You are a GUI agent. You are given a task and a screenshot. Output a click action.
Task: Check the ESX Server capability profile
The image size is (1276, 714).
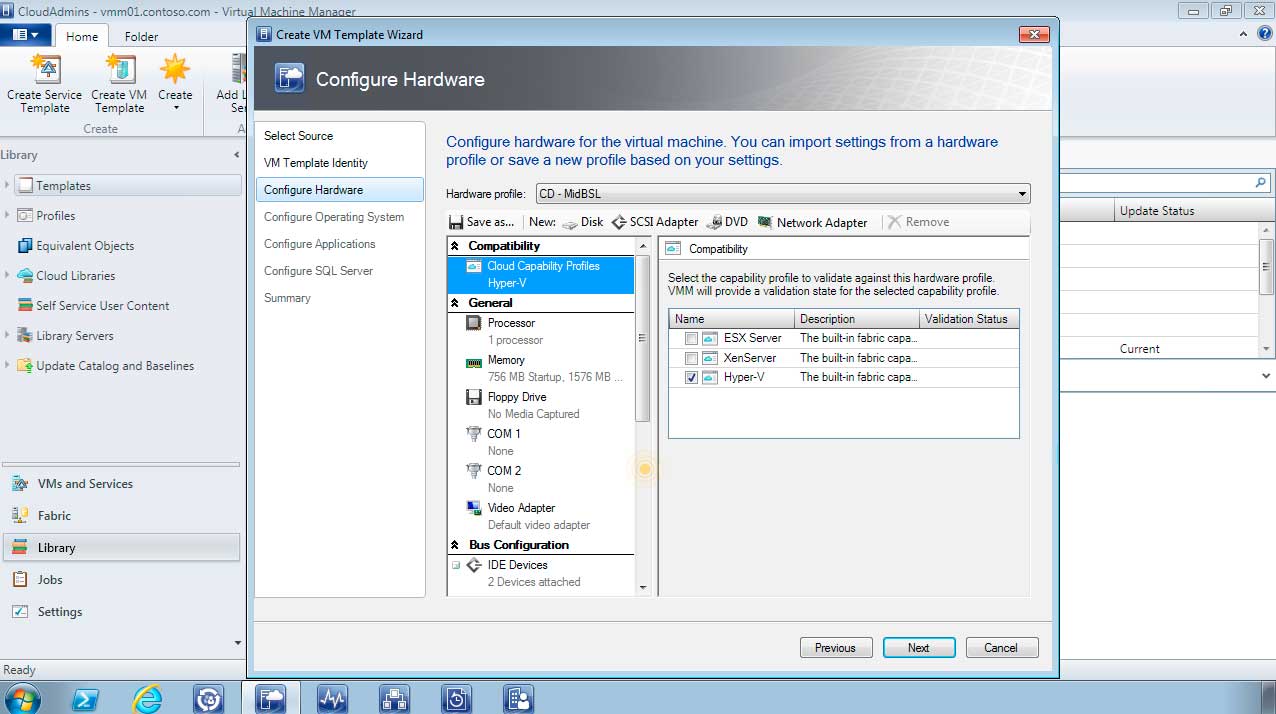pyautogui.click(x=691, y=338)
